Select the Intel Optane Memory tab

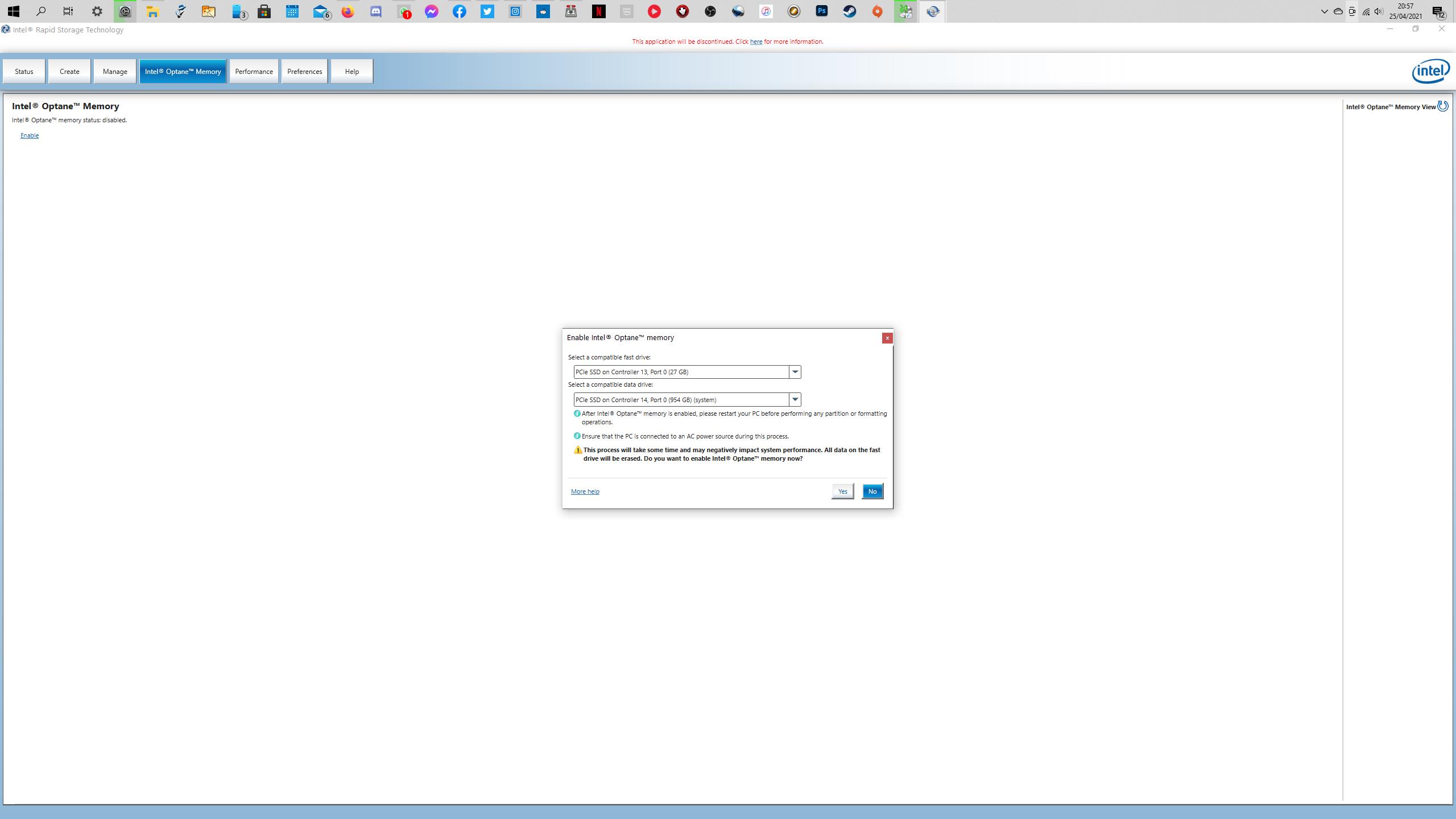pyautogui.click(x=183, y=71)
